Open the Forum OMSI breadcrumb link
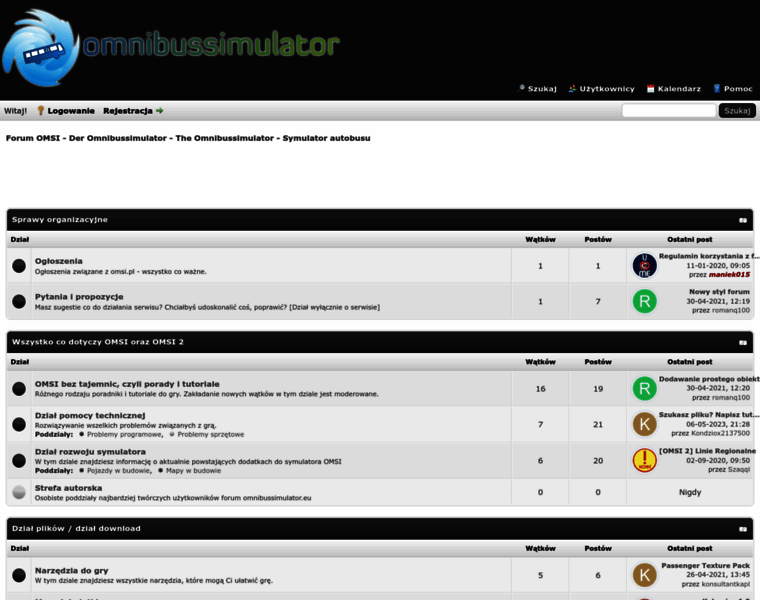This screenshot has height=600, width=760. tap(188, 138)
